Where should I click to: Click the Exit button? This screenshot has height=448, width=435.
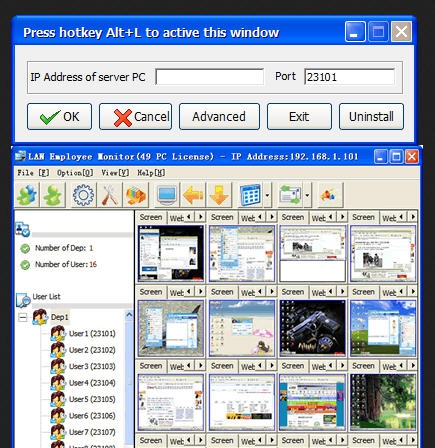[299, 116]
